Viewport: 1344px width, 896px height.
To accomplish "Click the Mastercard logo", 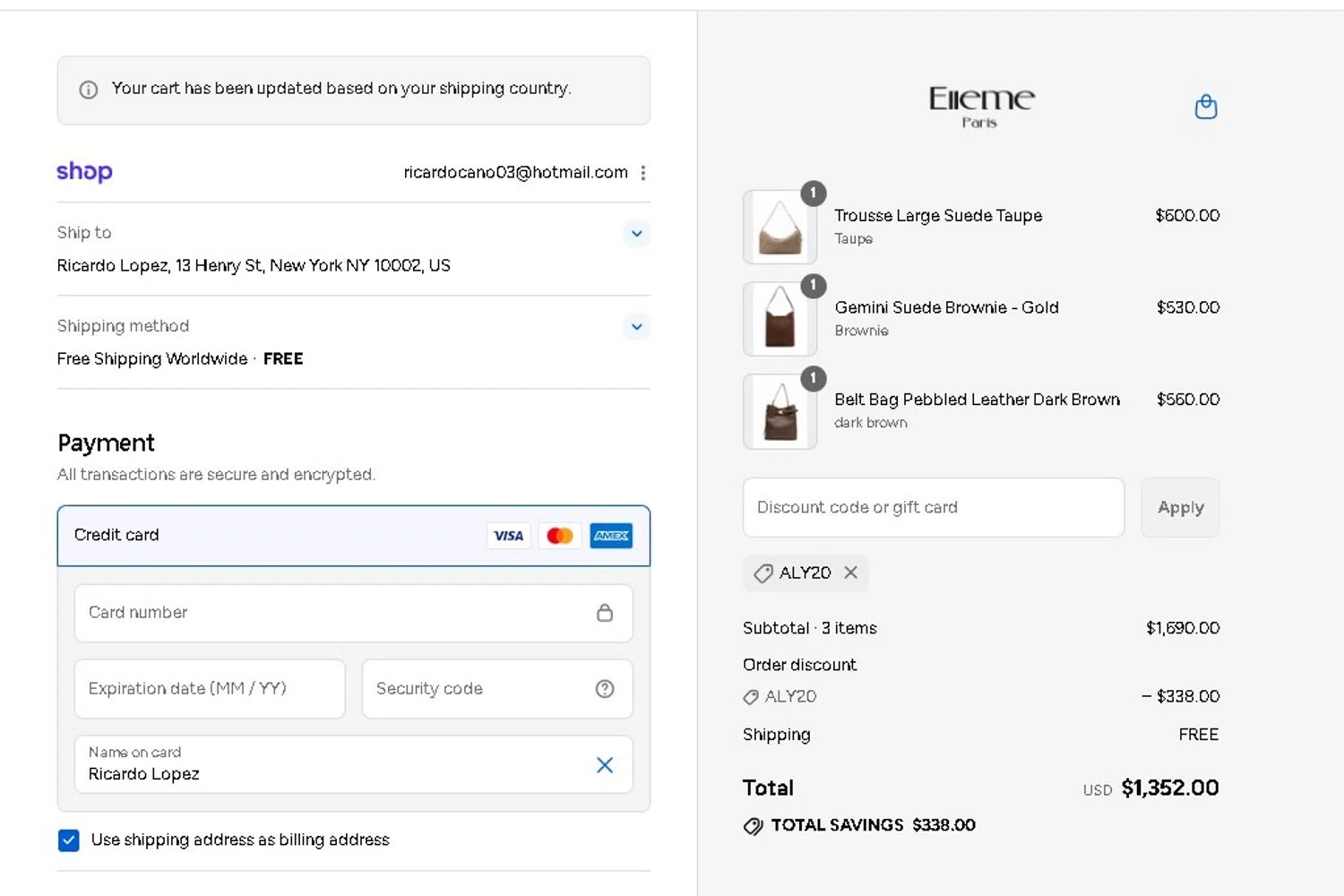I will [560, 536].
